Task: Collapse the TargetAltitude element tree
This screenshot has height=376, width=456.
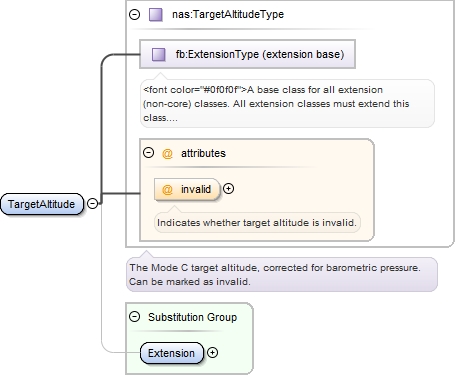Action: pyautogui.click(x=92, y=203)
